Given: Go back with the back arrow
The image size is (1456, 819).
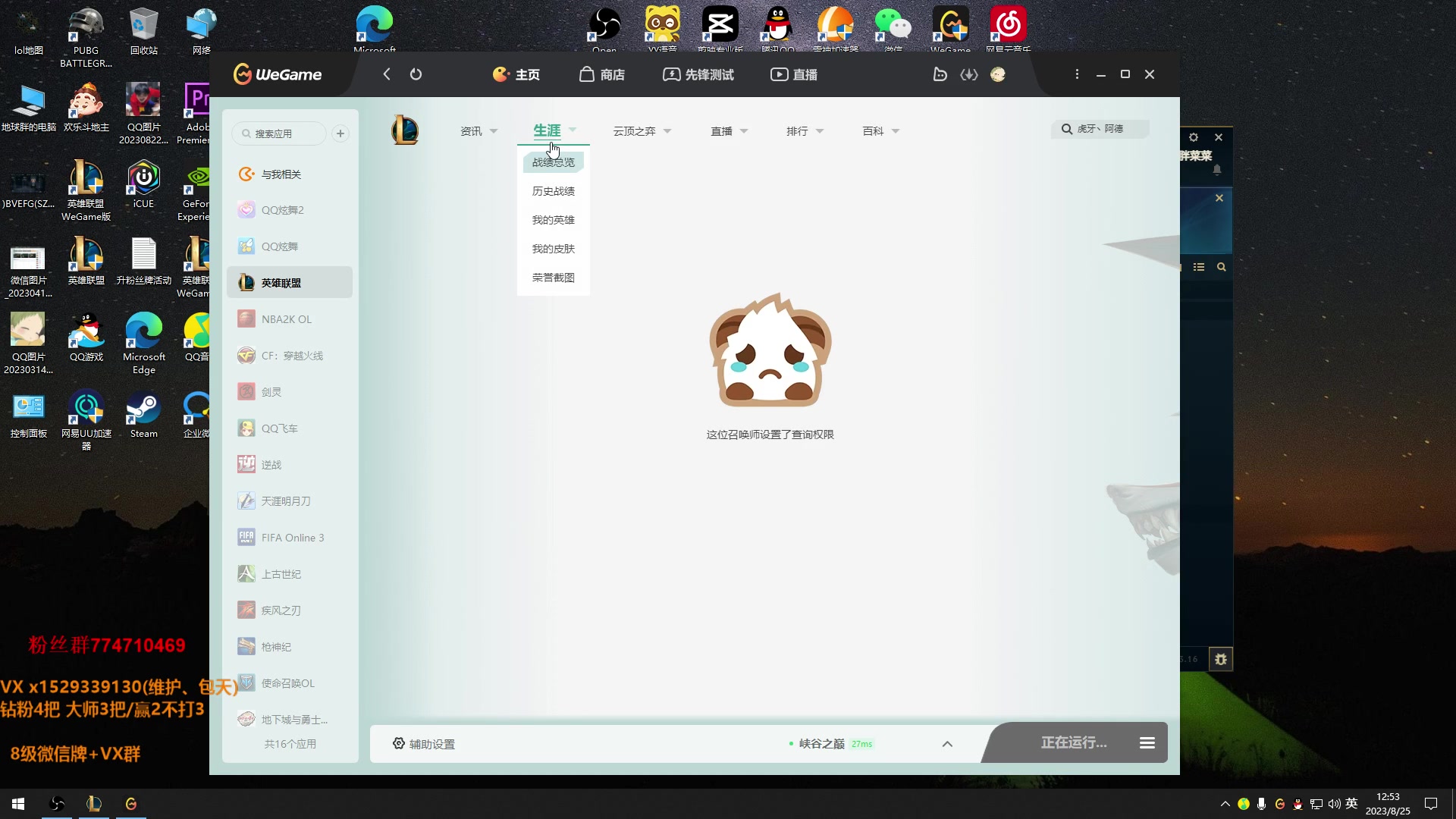Looking at the screenshot, I should tap(387, 74).
